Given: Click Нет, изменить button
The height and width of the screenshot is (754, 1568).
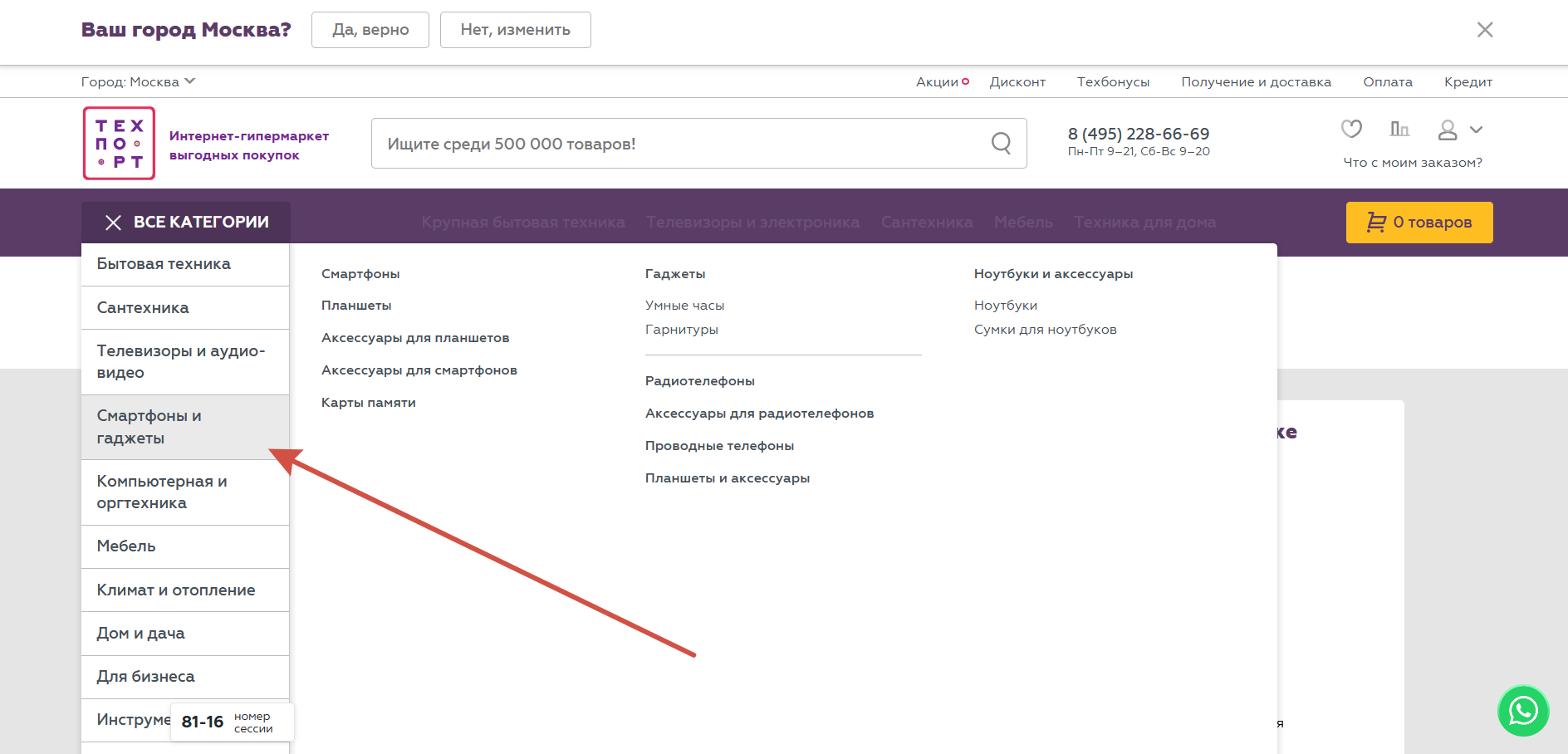Looking at the screenshot, I should click(516, 30).
